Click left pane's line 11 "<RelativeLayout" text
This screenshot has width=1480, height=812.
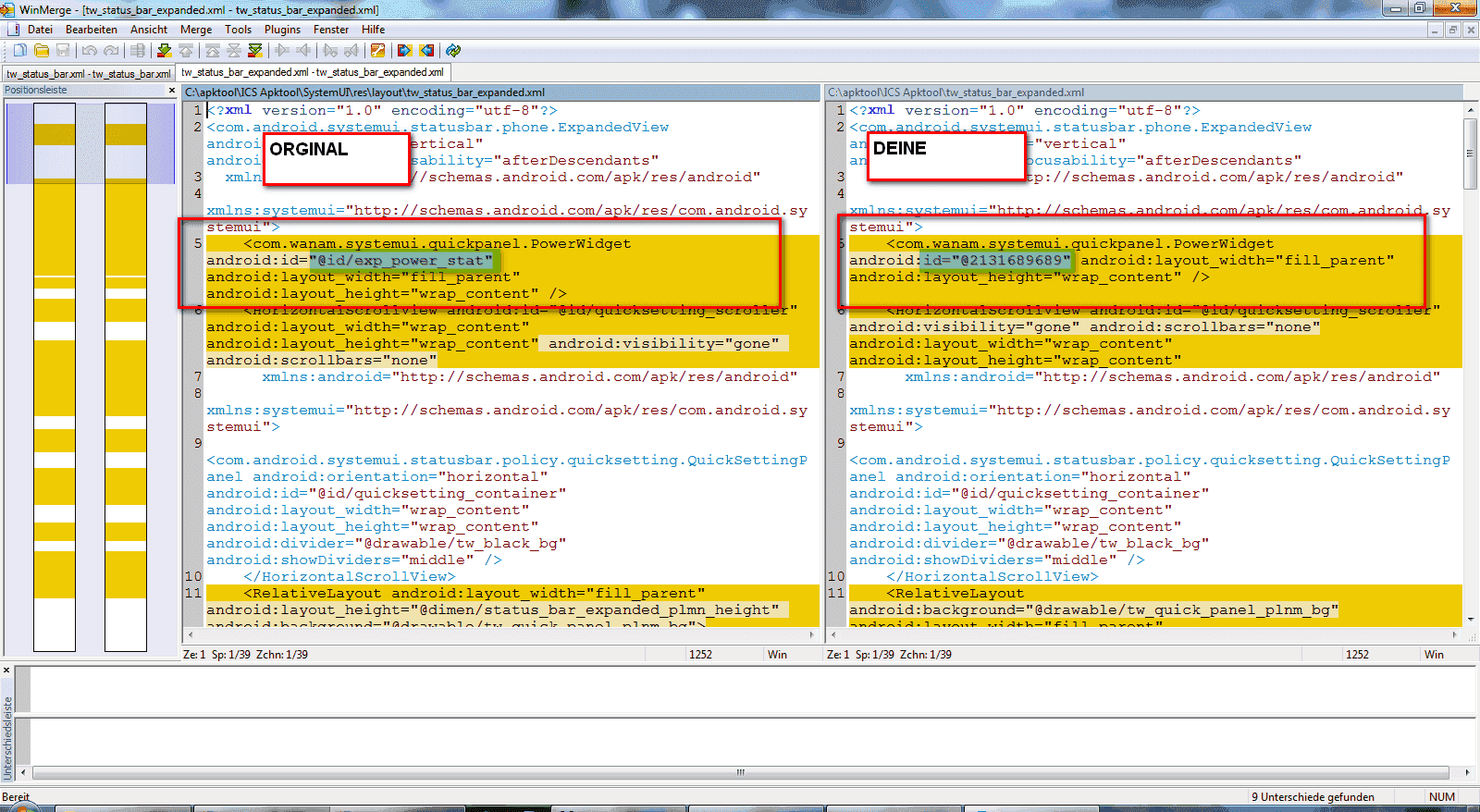pos(312,594)
